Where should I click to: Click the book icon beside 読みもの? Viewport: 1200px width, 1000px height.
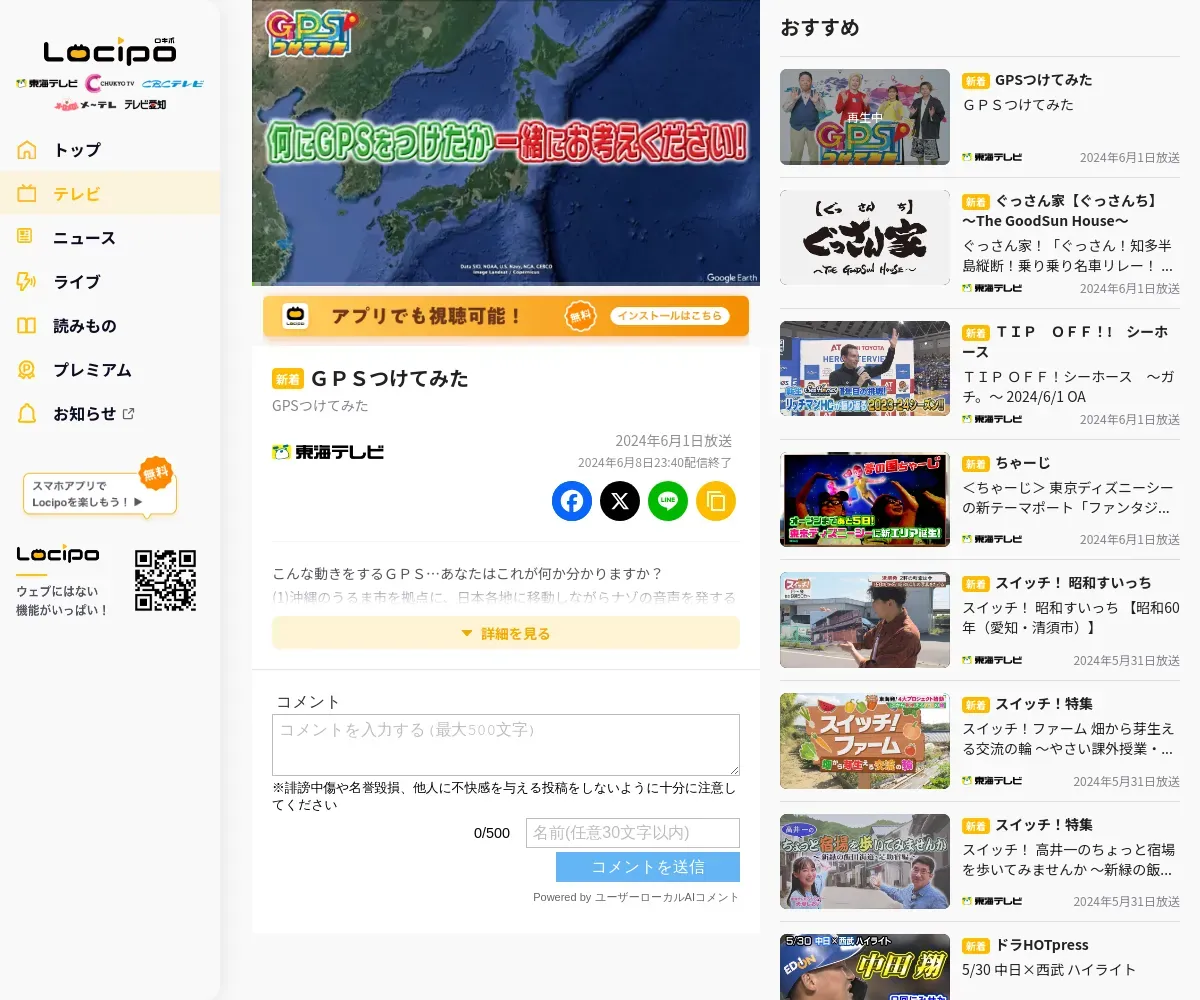click(x=26, y=326)
